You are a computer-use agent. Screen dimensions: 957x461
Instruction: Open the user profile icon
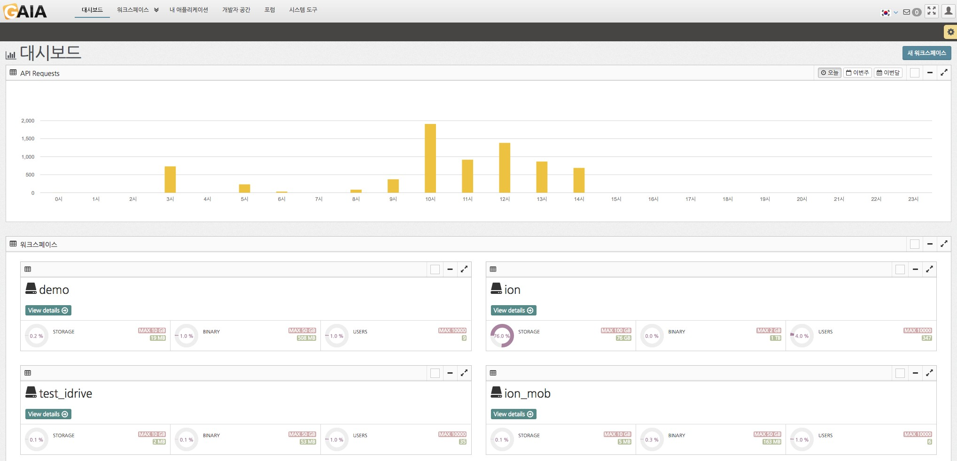[948, 11]
